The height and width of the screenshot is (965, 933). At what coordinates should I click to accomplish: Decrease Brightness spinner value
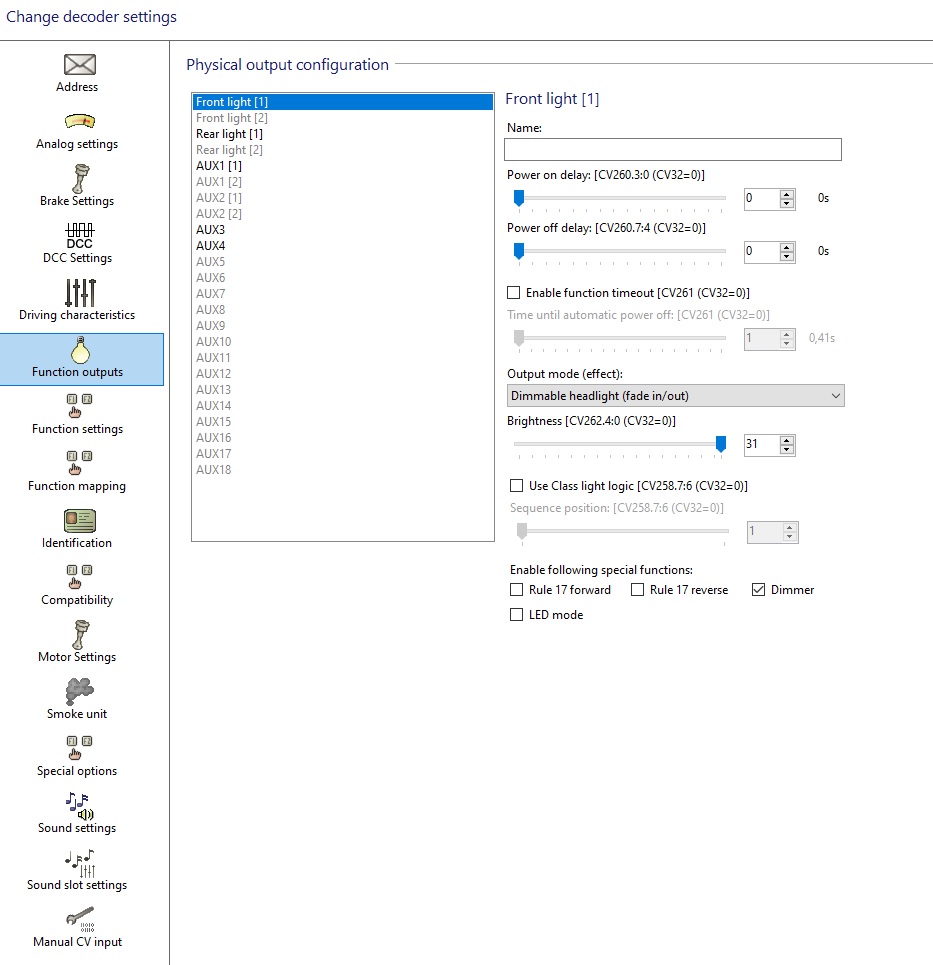pyautogui.click(x=787, y=449)
